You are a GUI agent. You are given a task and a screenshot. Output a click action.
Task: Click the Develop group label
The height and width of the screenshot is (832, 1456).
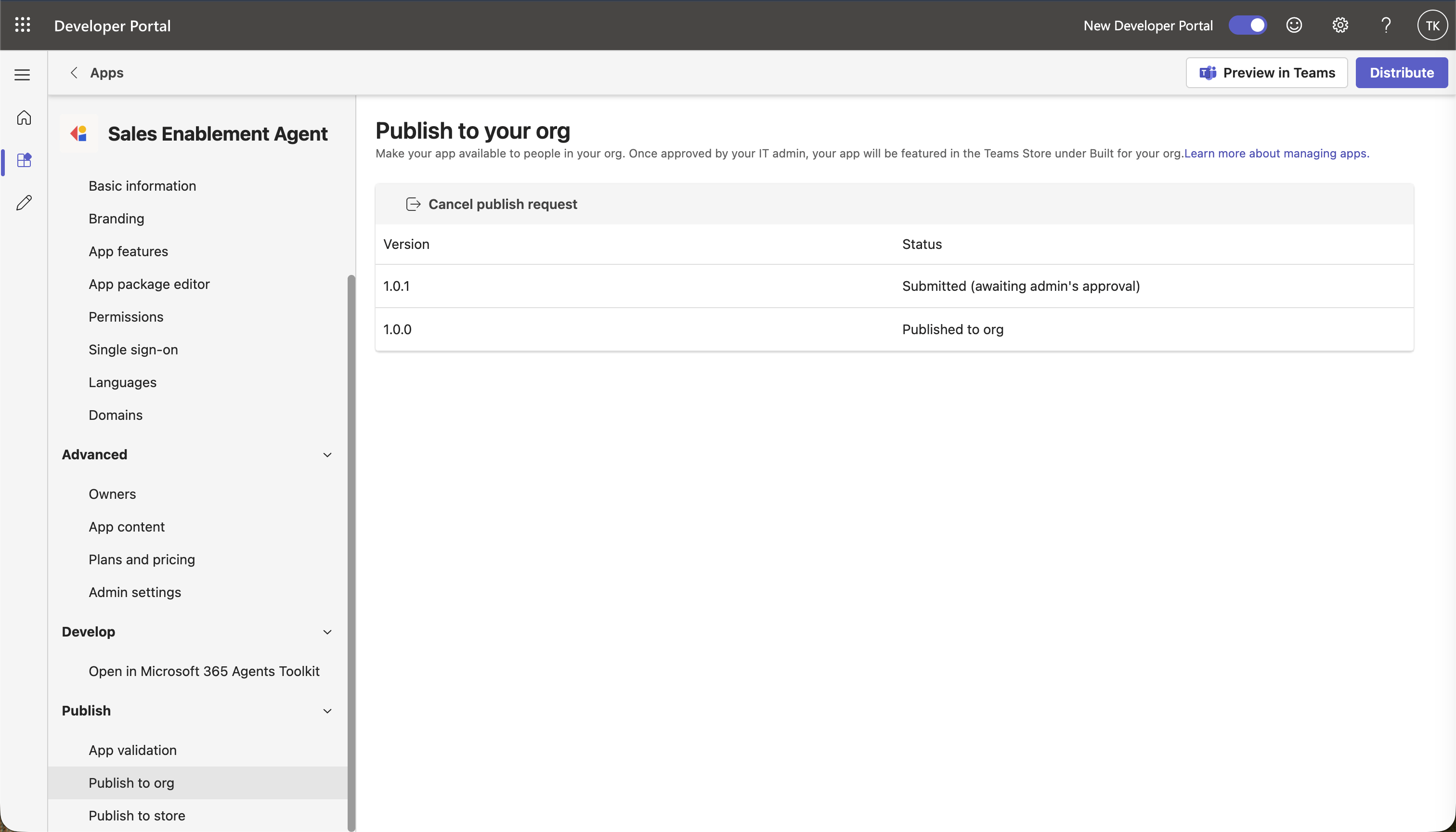pyautogui.click(x=89, y=632)
